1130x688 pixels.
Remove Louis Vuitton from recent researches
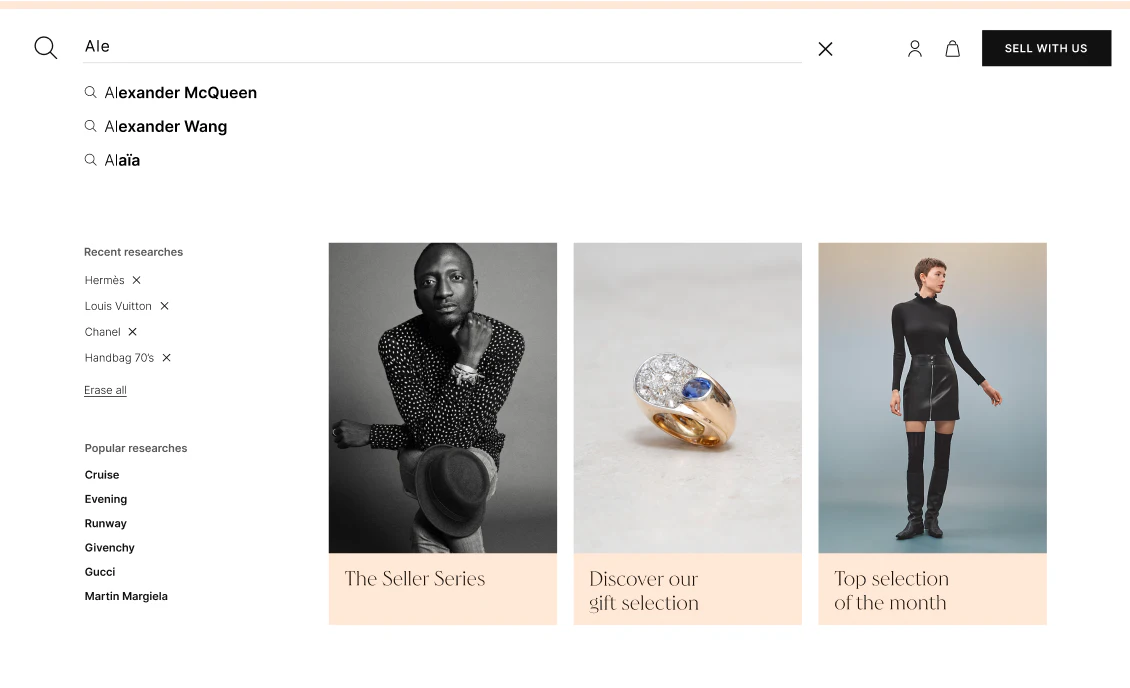[x=165, y=306]
